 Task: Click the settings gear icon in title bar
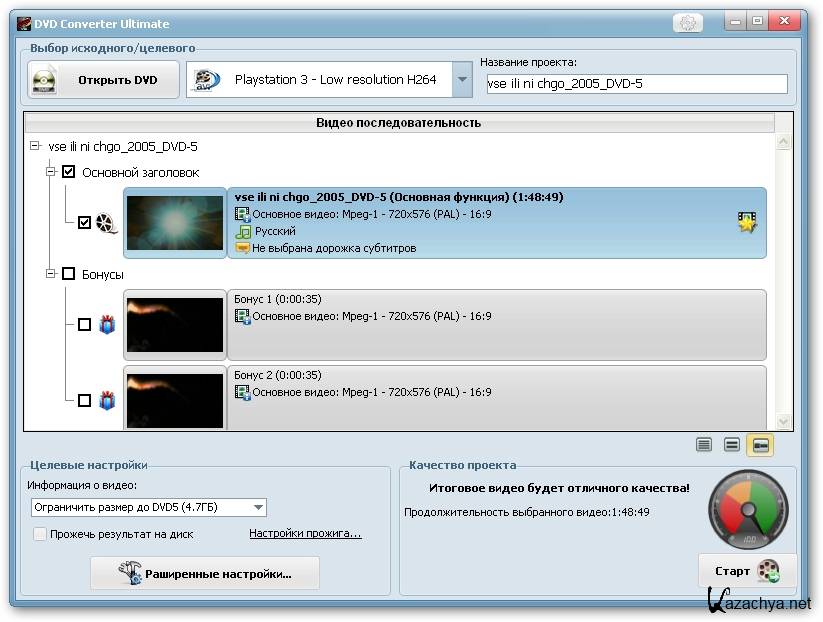(x=686, y=23)
